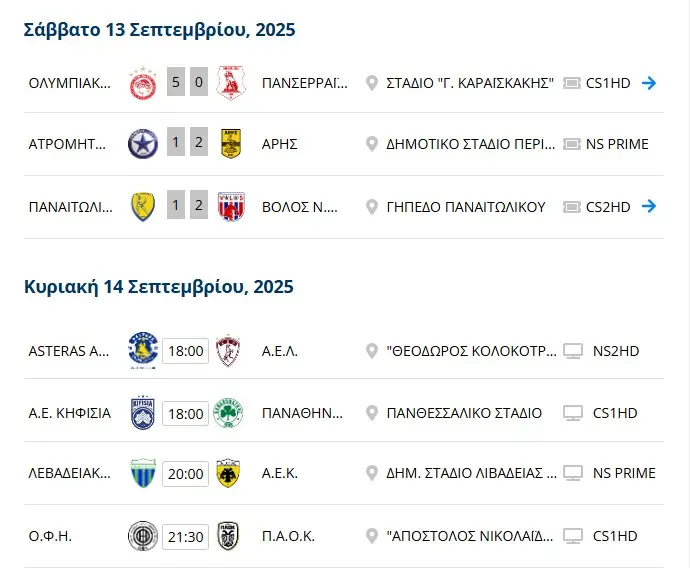
Task: Open the ΓΗΠΕΔΟ ΠΑΝΑΙΤΩΛΙΚΟΥ venue link
Action: point(465,207)
